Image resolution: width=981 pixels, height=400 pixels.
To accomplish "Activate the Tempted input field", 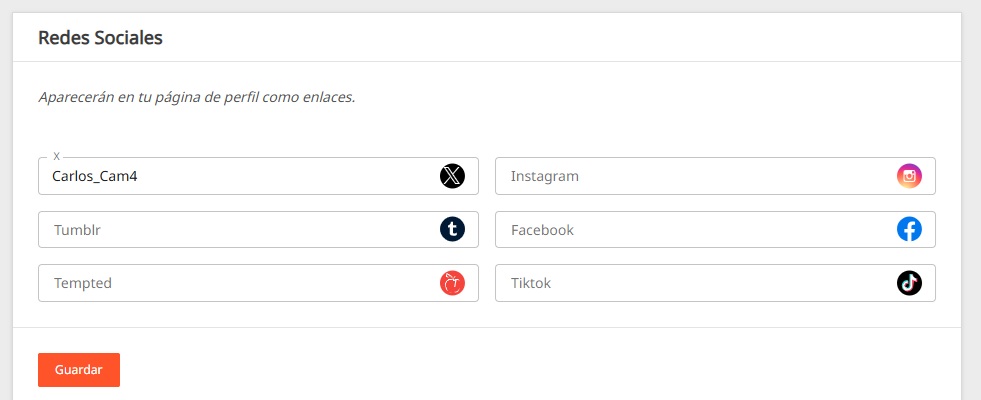I will click(x=258, y=283).
